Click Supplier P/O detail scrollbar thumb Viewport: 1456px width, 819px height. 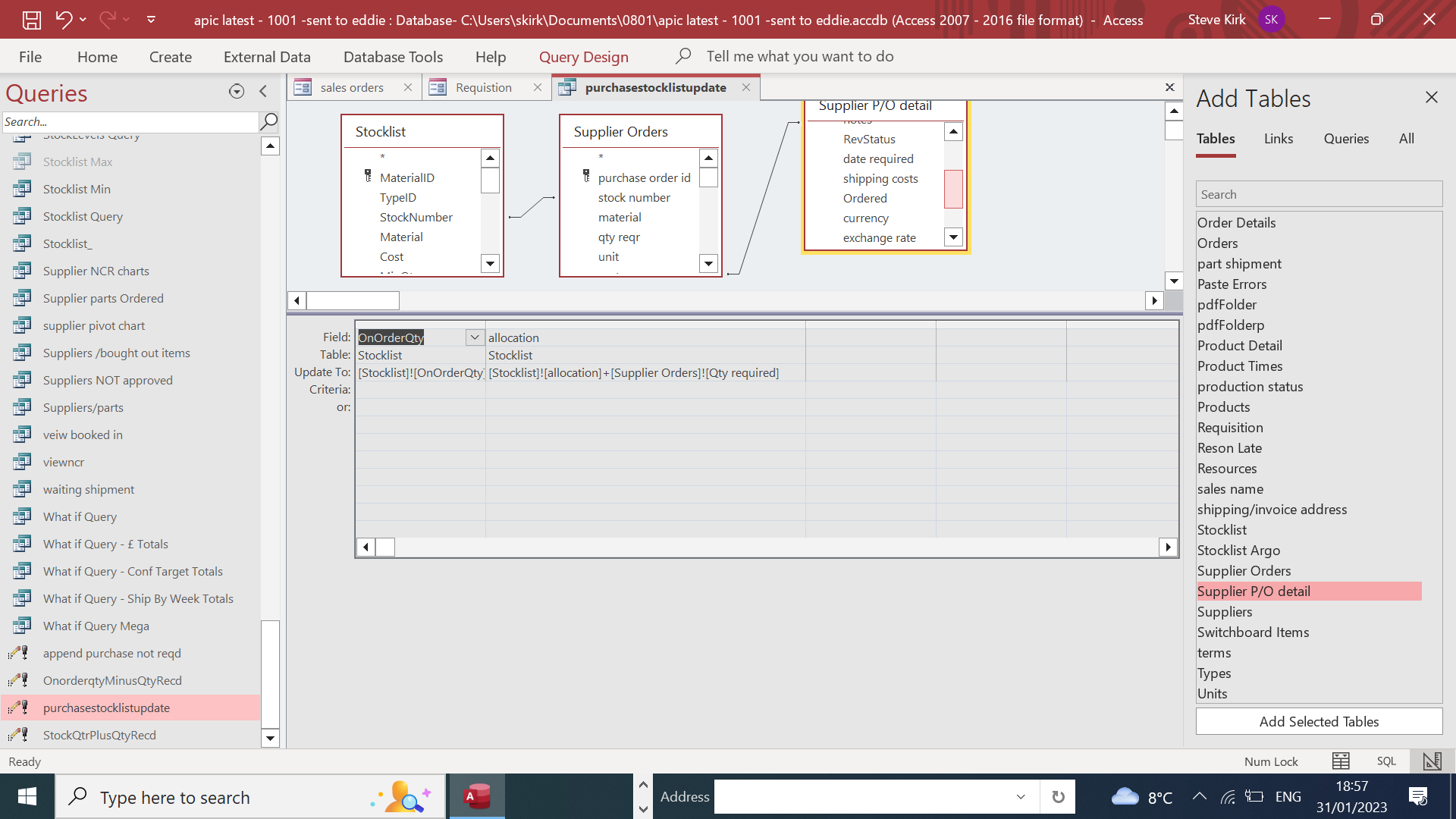tap(953, 189)
